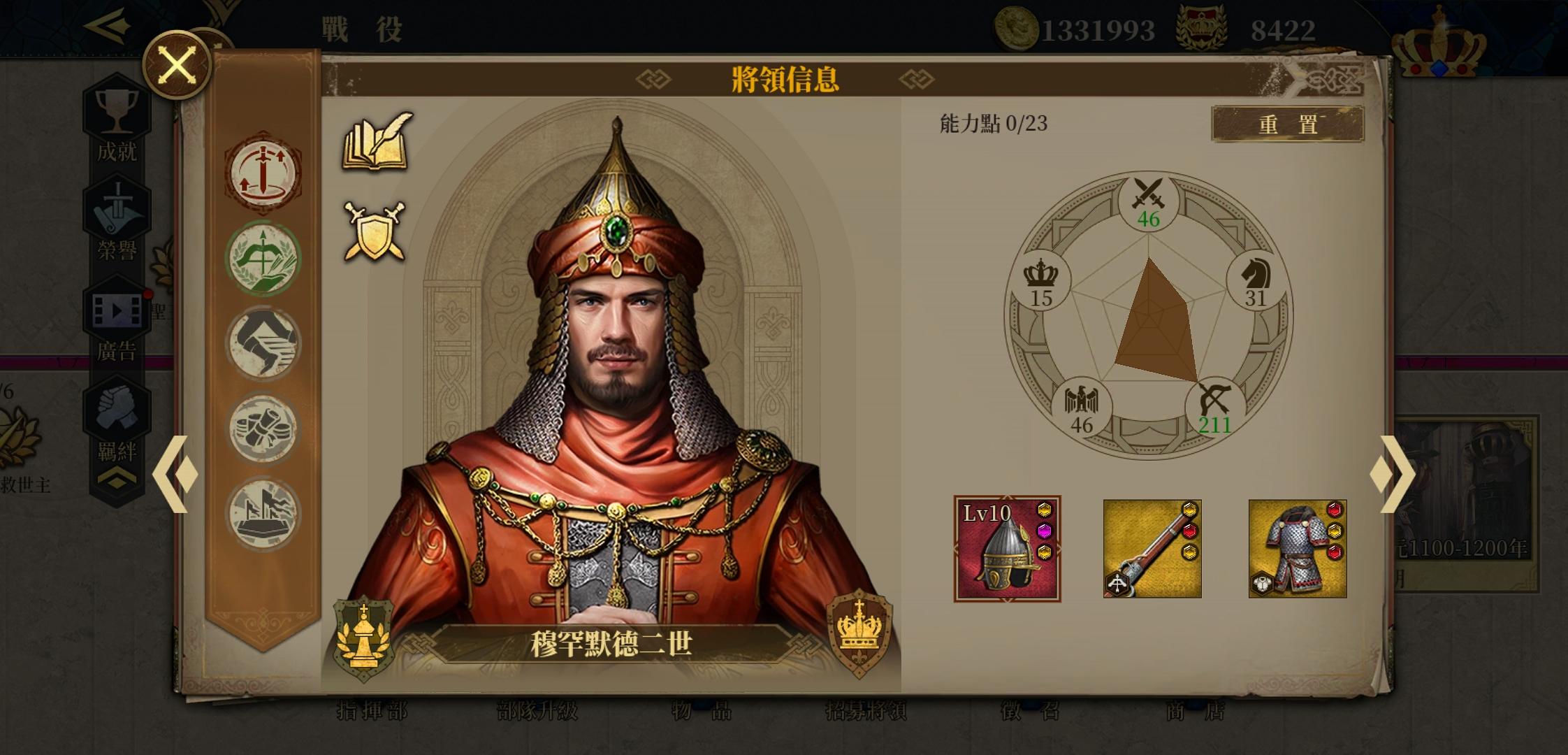Click the crown attribute showing 15
This screenshot has height=755, width=1568.
click(1041, 281)
